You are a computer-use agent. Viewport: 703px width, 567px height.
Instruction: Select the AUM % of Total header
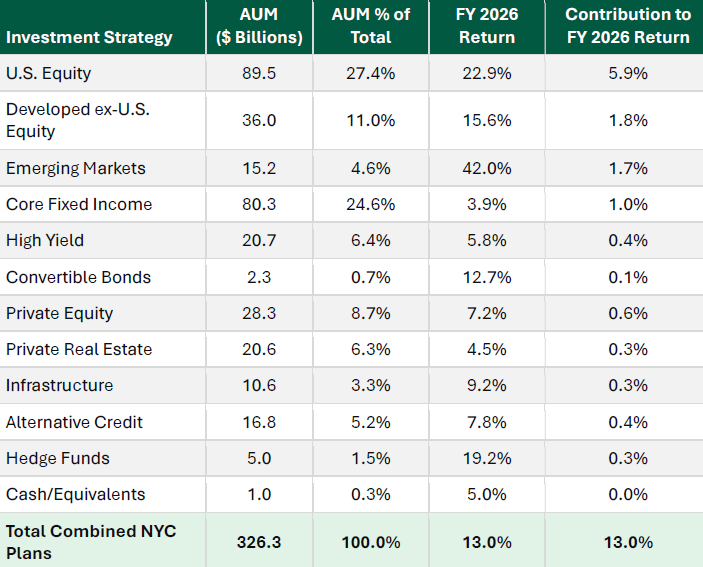click(x=371, y=26)
